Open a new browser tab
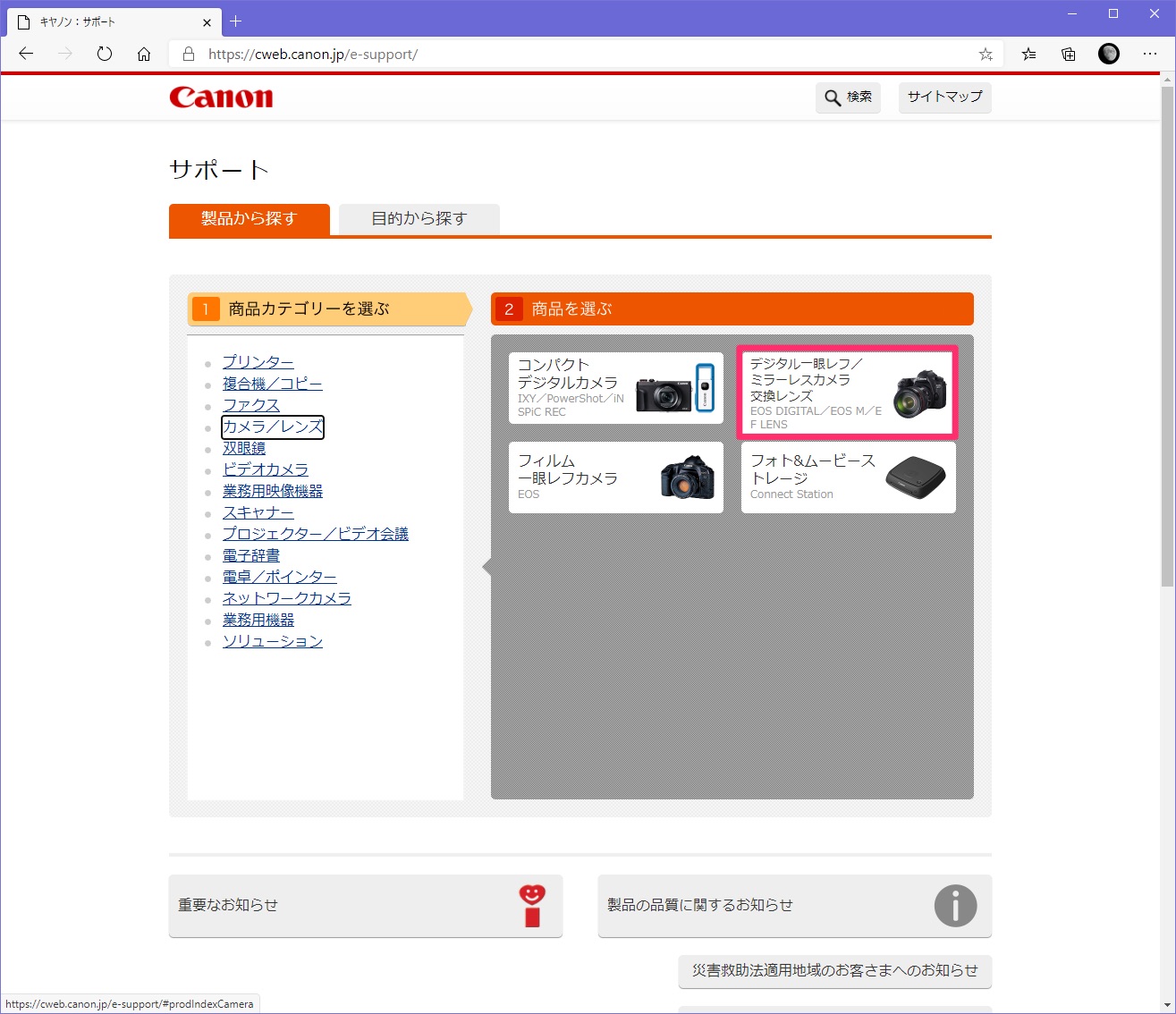Viewport: 1176px width, 1014px height. click(x=236, y=21)
